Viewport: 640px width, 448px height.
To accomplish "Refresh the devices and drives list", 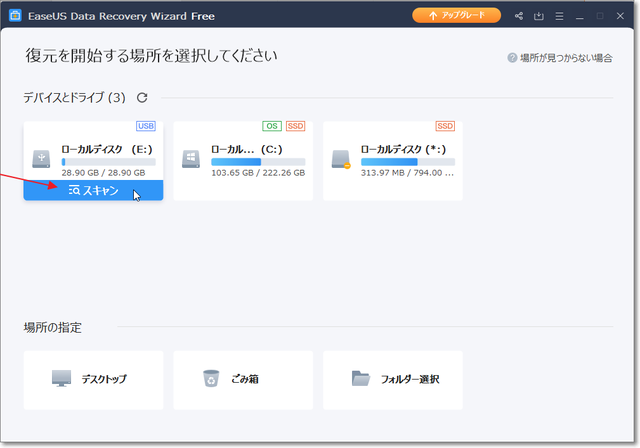I will pyautogui.click(x=142, y=98).
